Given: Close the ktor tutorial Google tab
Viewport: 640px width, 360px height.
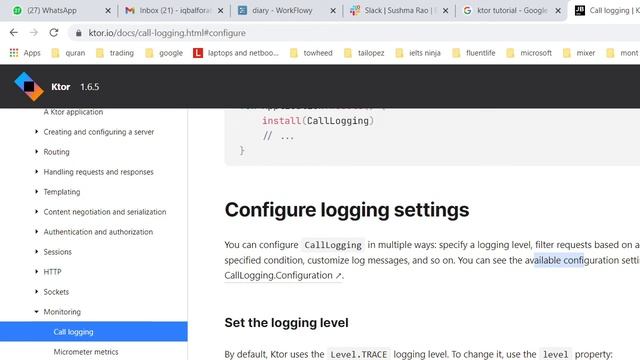Looking at the screenshot, I should click(x=558, y=11).
